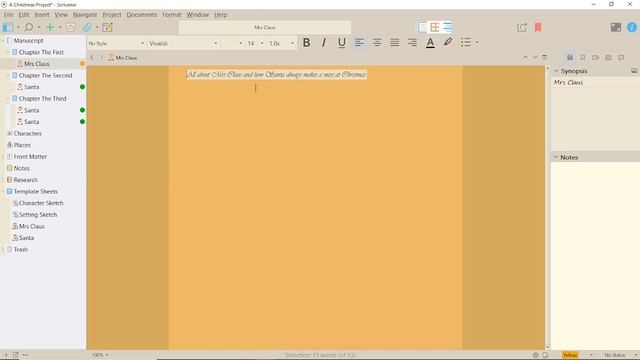Open the Navigate menu

tap(85, 15)
